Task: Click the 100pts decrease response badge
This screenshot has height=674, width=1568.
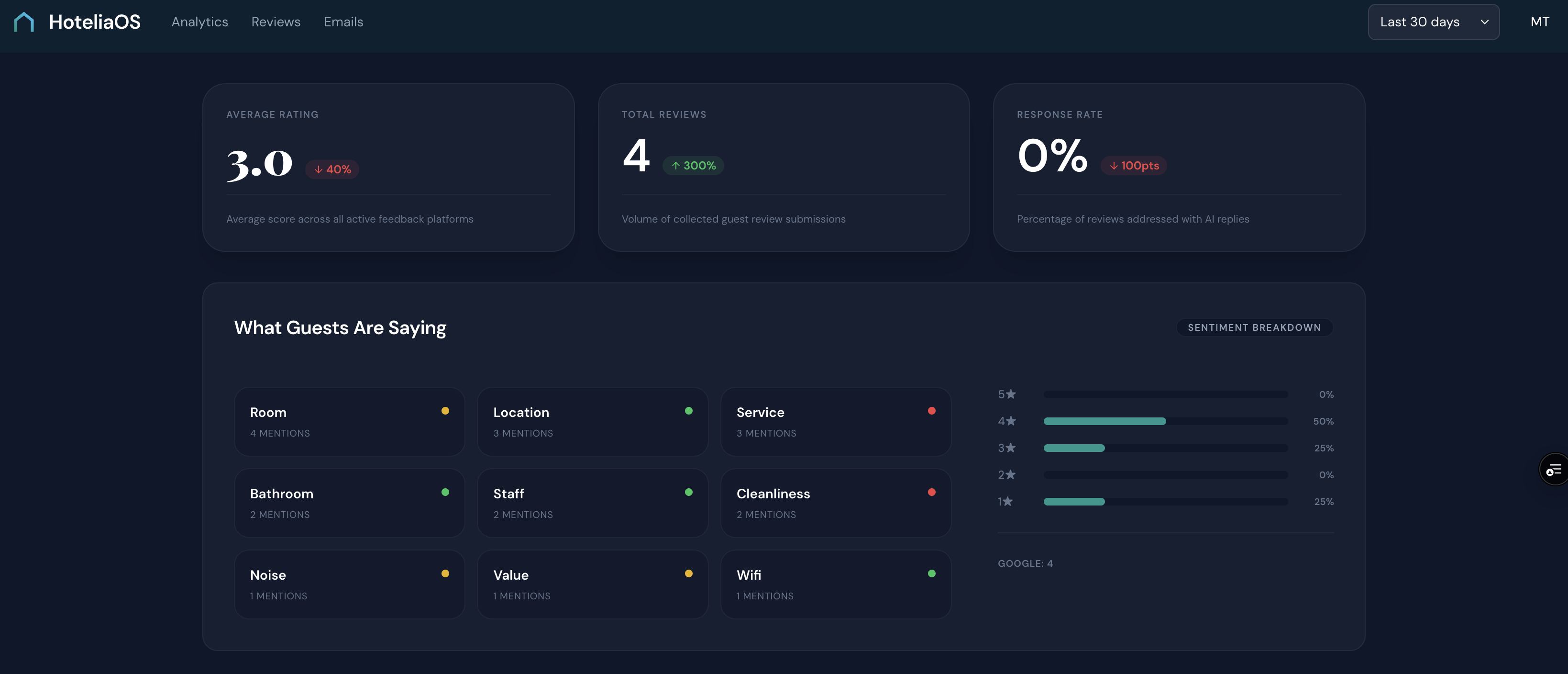Action: click(x=1133, y=165)
